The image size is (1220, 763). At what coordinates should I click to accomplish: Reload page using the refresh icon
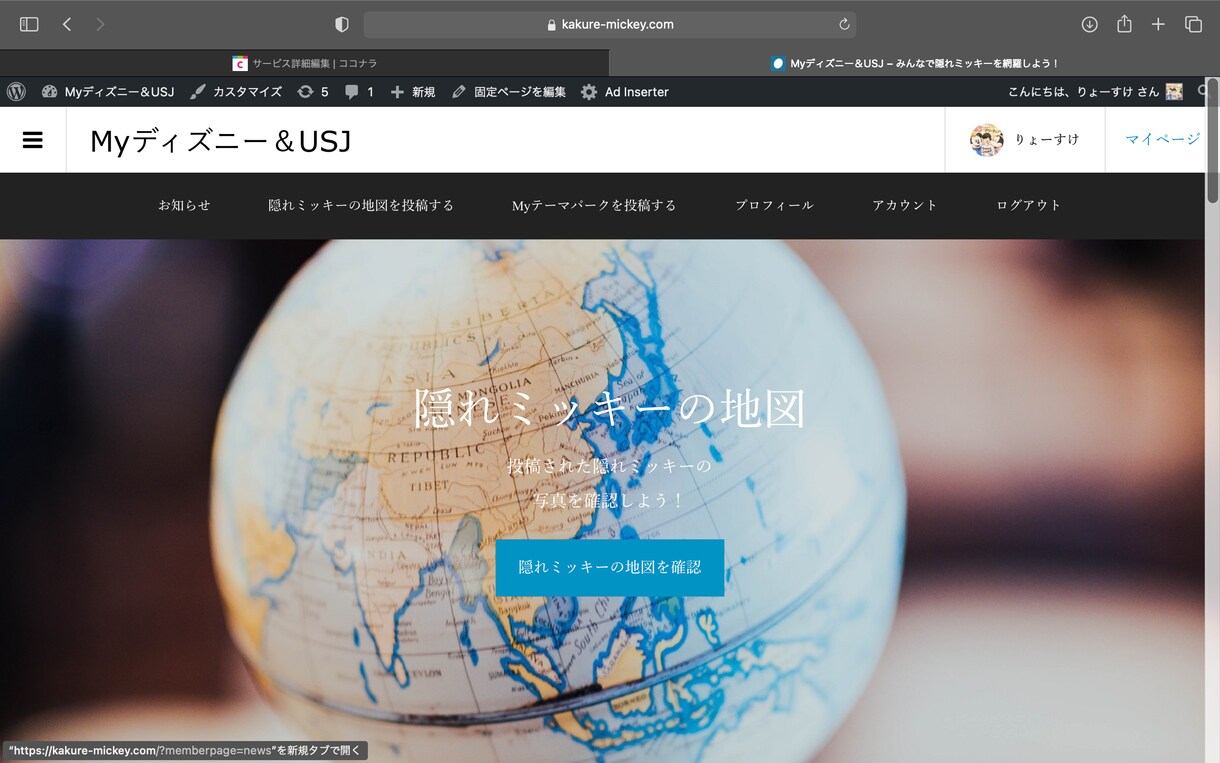click(x=844, y=24)
